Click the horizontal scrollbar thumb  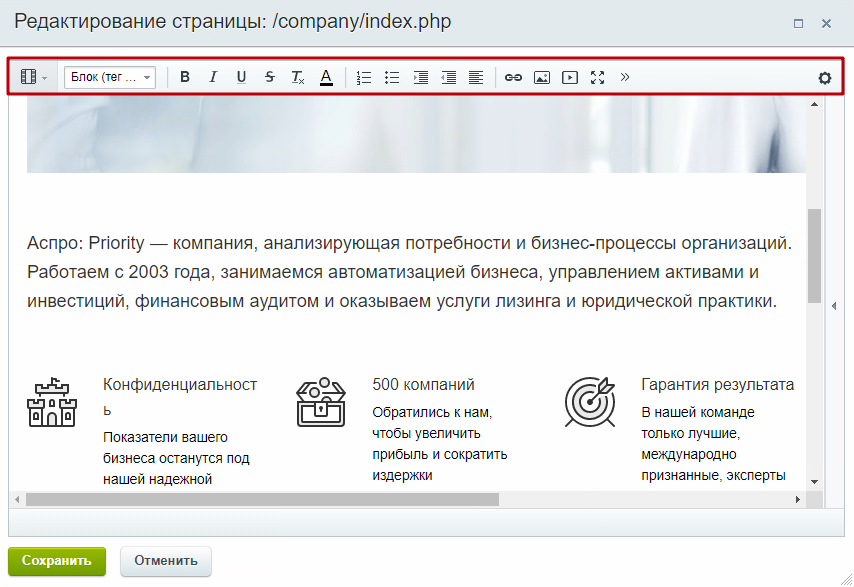pos(262,499)
